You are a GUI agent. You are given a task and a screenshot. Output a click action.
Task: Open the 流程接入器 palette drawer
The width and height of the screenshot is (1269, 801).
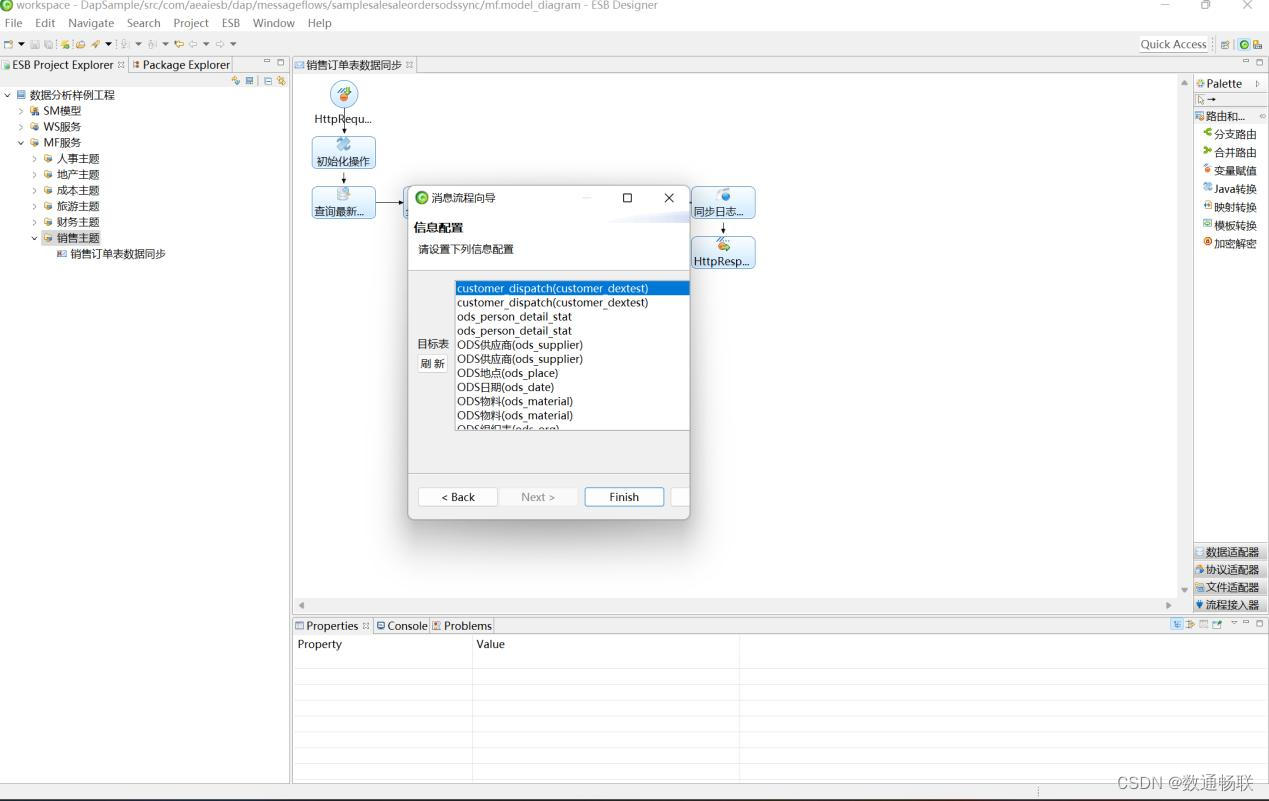coord(1230,605)
